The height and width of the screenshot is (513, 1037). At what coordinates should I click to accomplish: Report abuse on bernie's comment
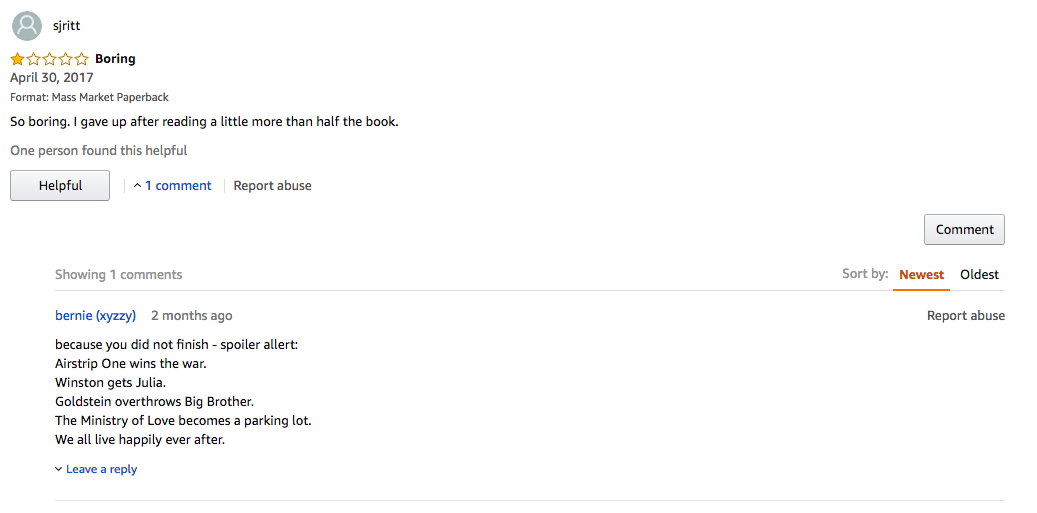tap(966, 316)
